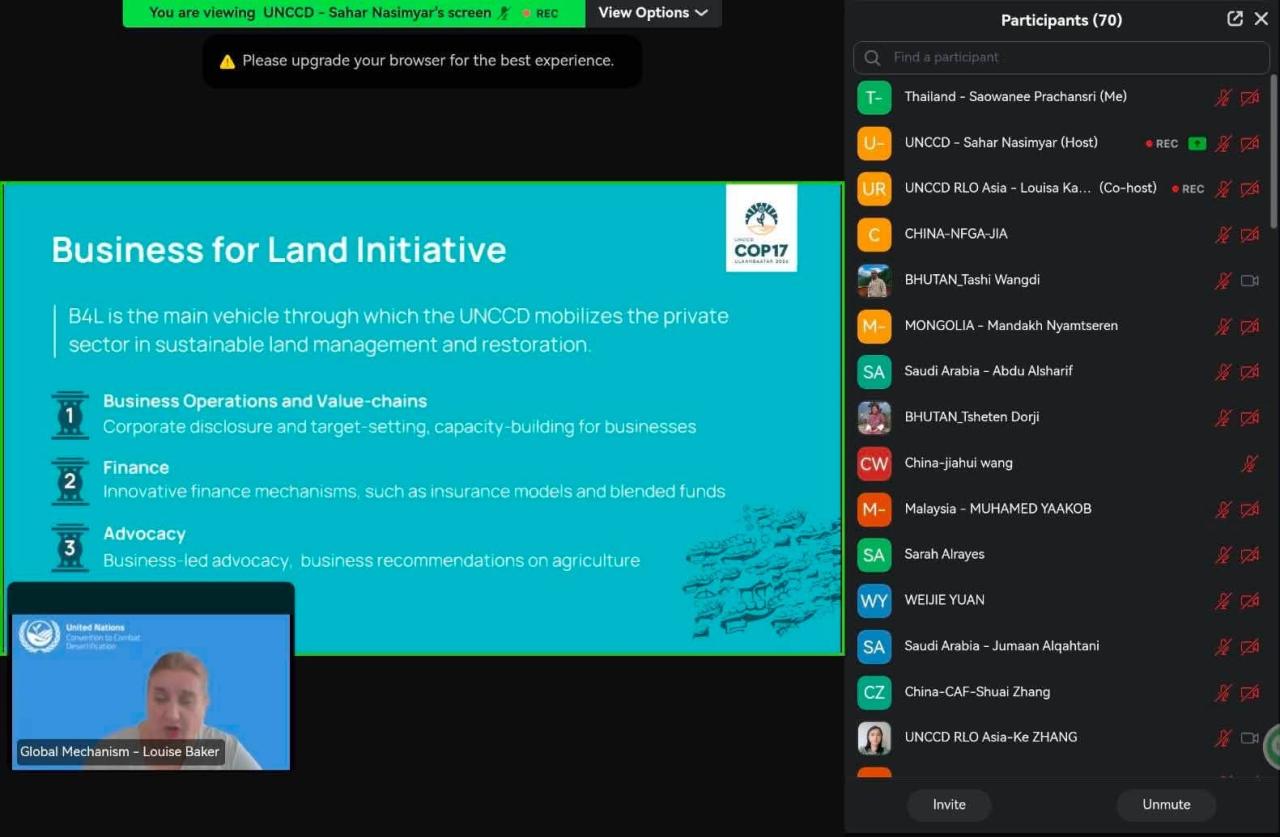This screenshot has height=837, width=1280.
Task: Toggle the camera icon for Saowanee Prachansri (Me)
Action: tap(1250, 97)
